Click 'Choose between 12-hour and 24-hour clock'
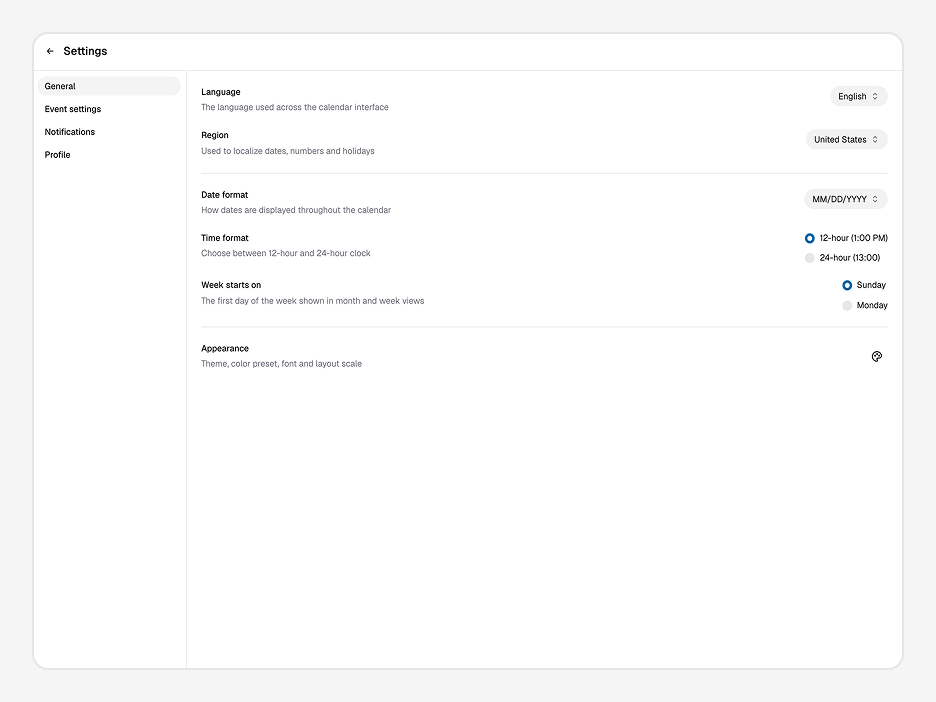936x702 pixels. pos(286,254)
